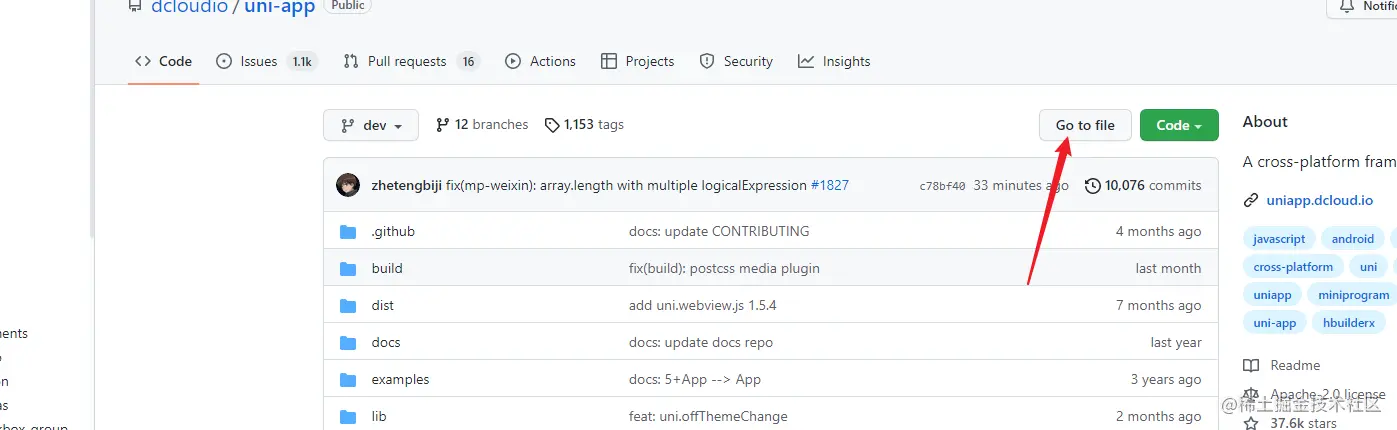The height and width of the screenshot is (430, 1397).
Task: Click the Readme book icon
Action: click(1251, 366)
